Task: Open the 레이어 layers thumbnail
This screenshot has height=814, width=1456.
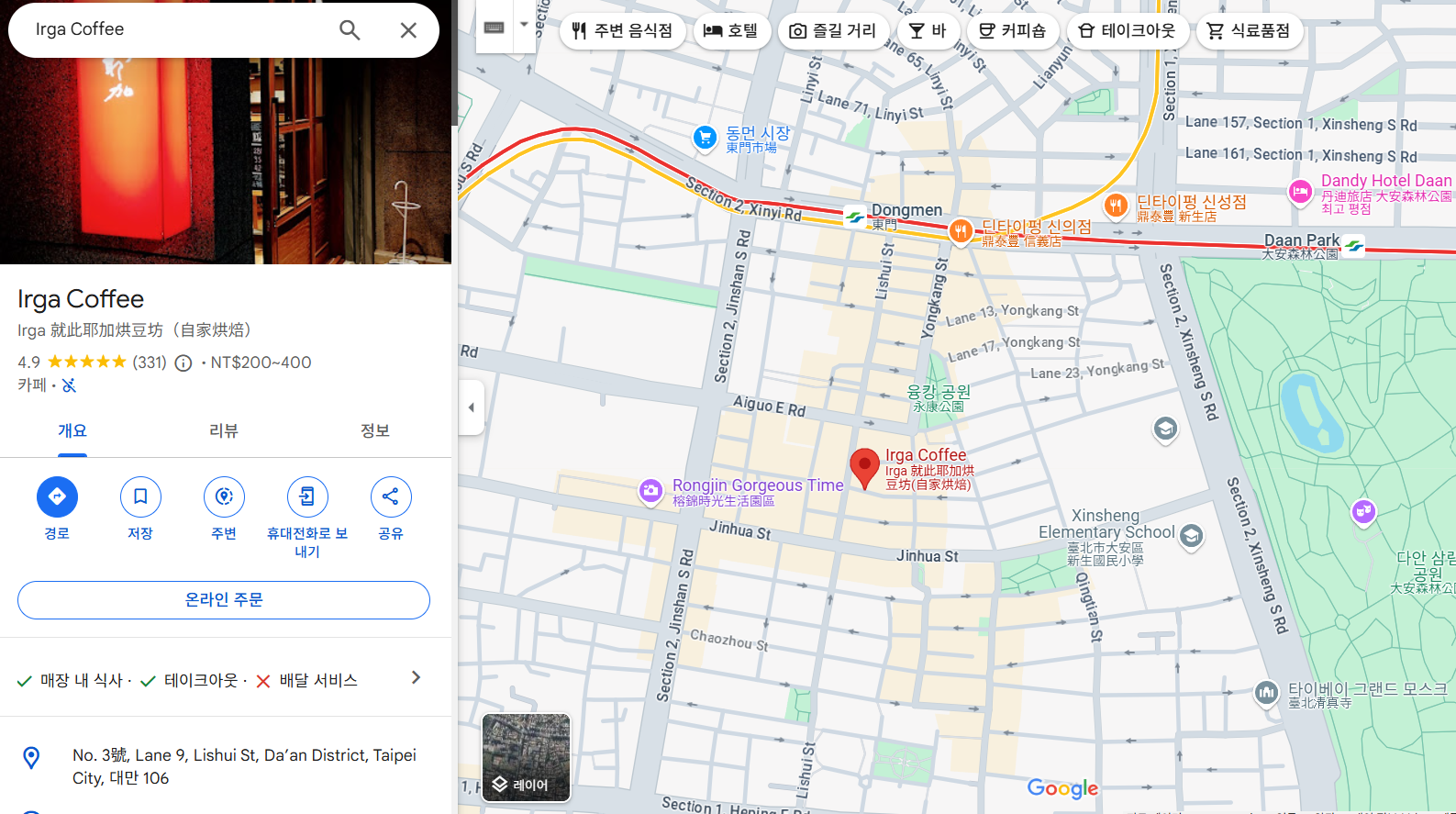Action: pos(527,758)
